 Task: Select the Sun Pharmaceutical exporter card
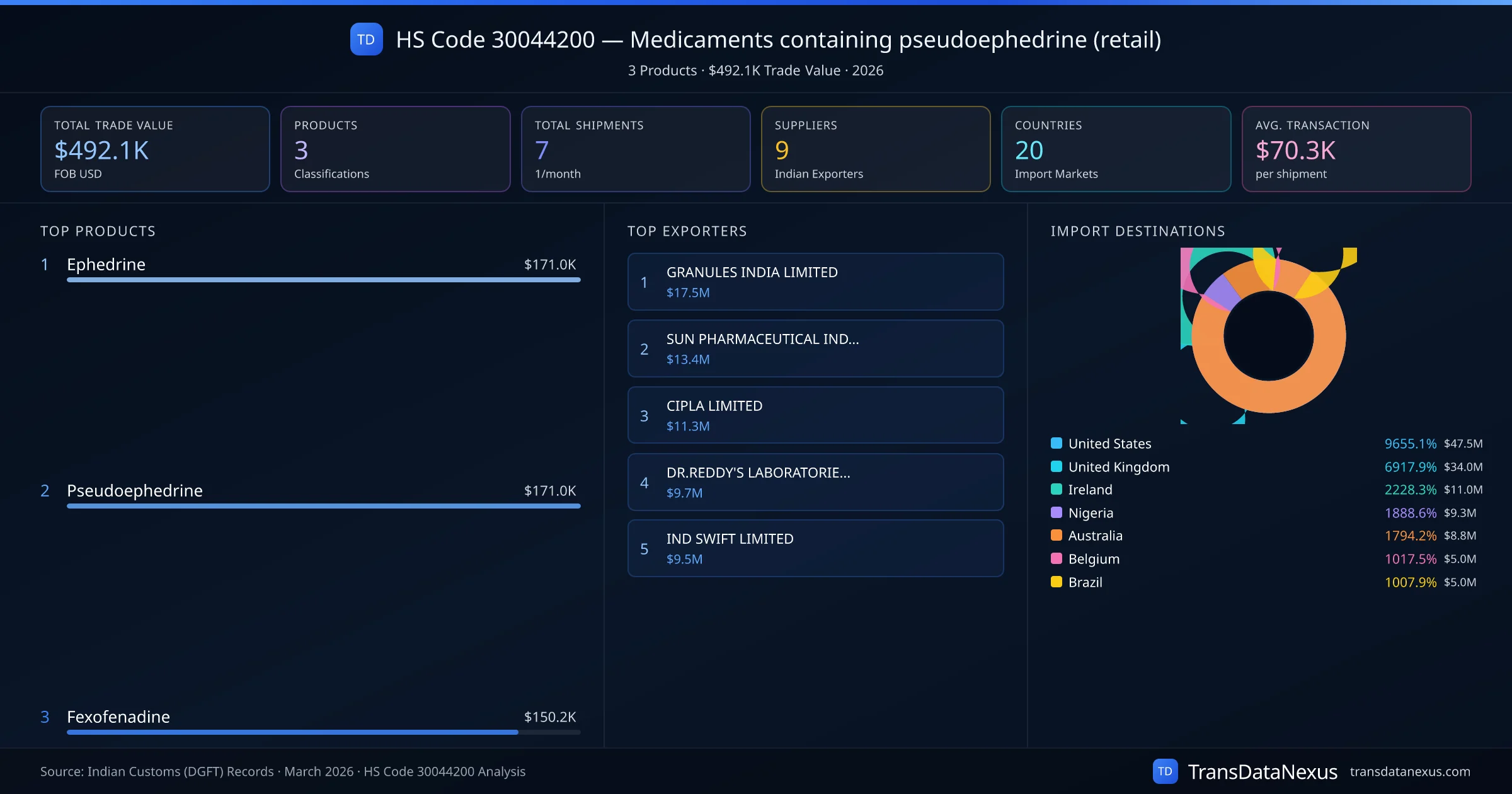(x=815, y=348)
